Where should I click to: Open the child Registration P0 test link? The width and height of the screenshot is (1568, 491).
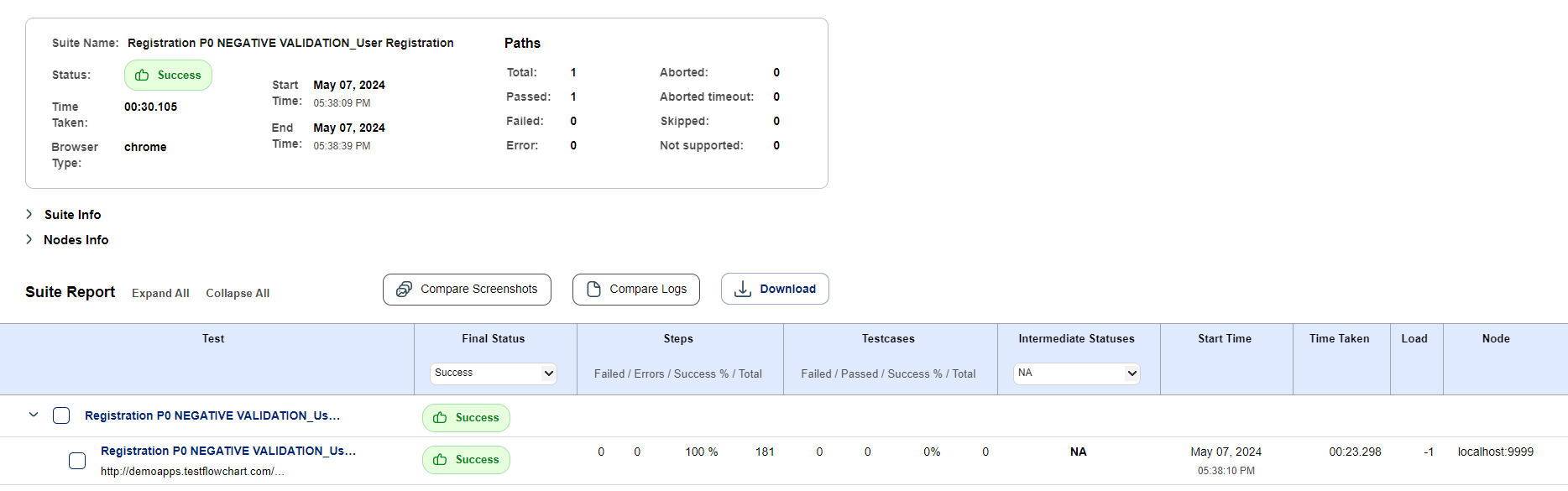(x=228, y=452)
